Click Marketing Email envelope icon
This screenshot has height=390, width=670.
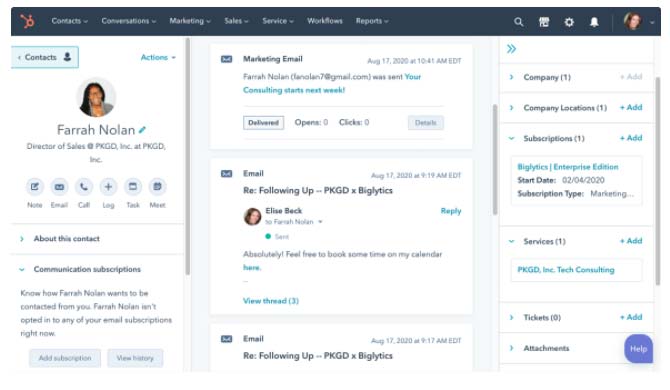[x=226, y=59]
